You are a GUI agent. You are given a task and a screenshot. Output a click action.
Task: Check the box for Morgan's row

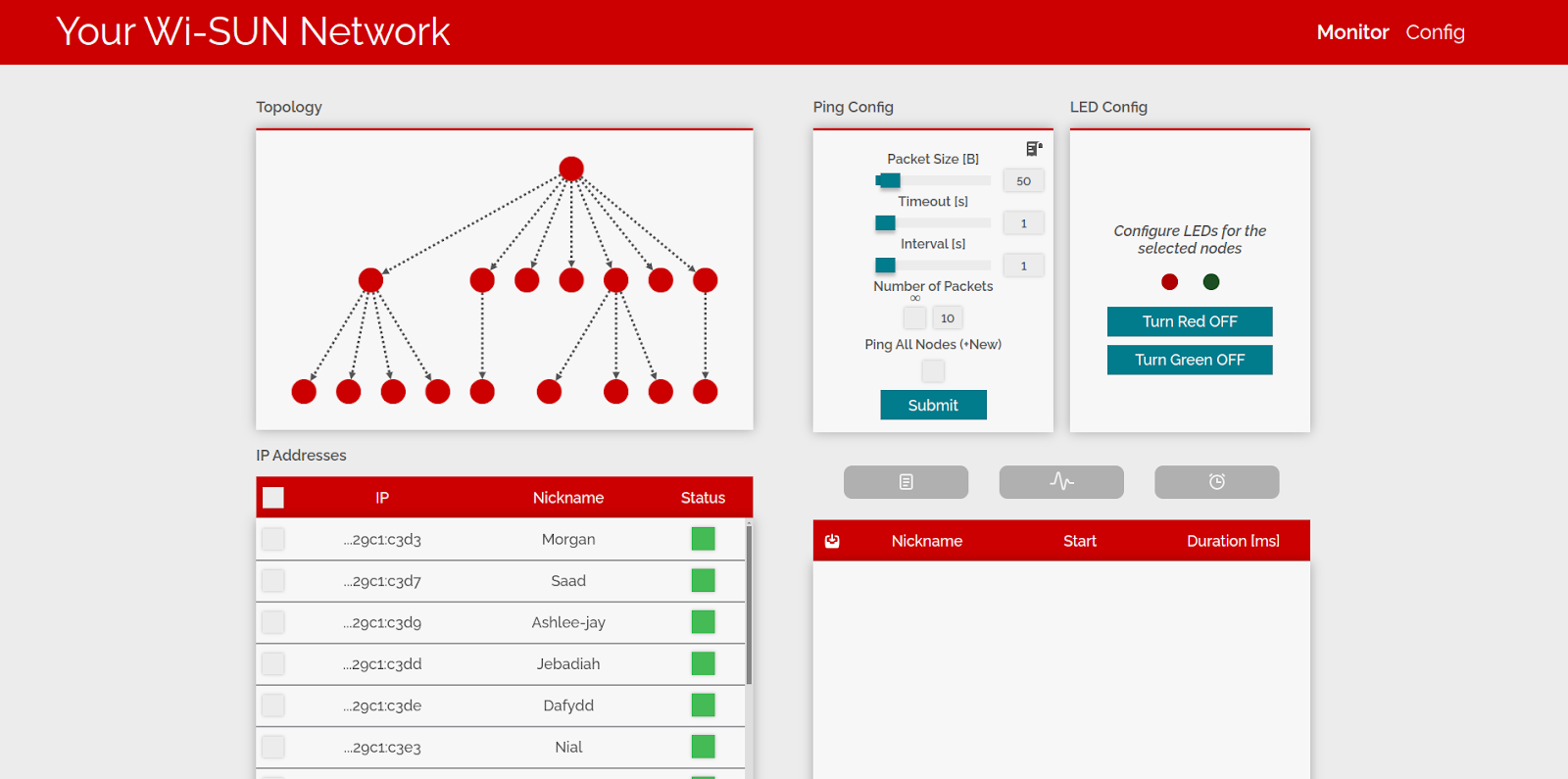[x=273, y=539]
